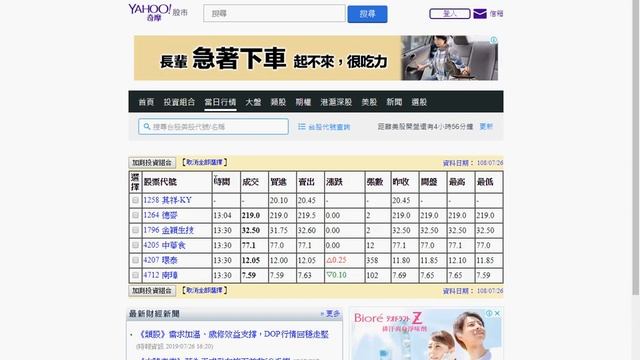Screen dimensions: 640x360
Task: Focus the stock code/name search field
Action: tap(213, 127)
